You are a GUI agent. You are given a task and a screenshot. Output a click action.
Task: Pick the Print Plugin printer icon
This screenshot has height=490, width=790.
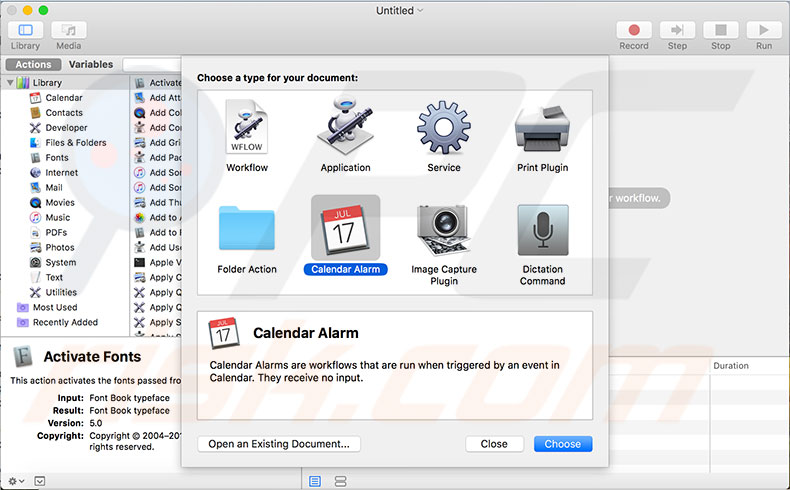pos(542,128)
